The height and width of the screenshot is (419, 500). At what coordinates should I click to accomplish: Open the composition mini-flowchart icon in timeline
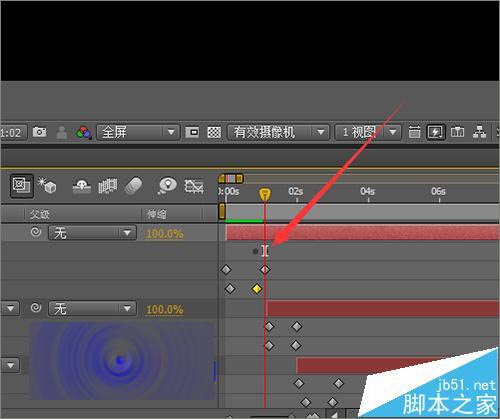coord(21,185)
